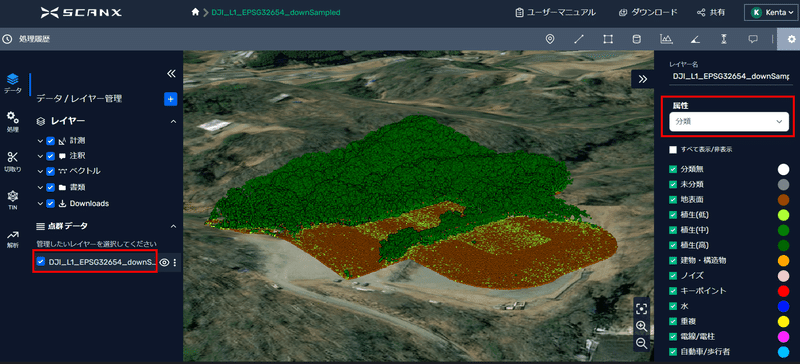Select the area polygon measurement tool

click(608, 39)
